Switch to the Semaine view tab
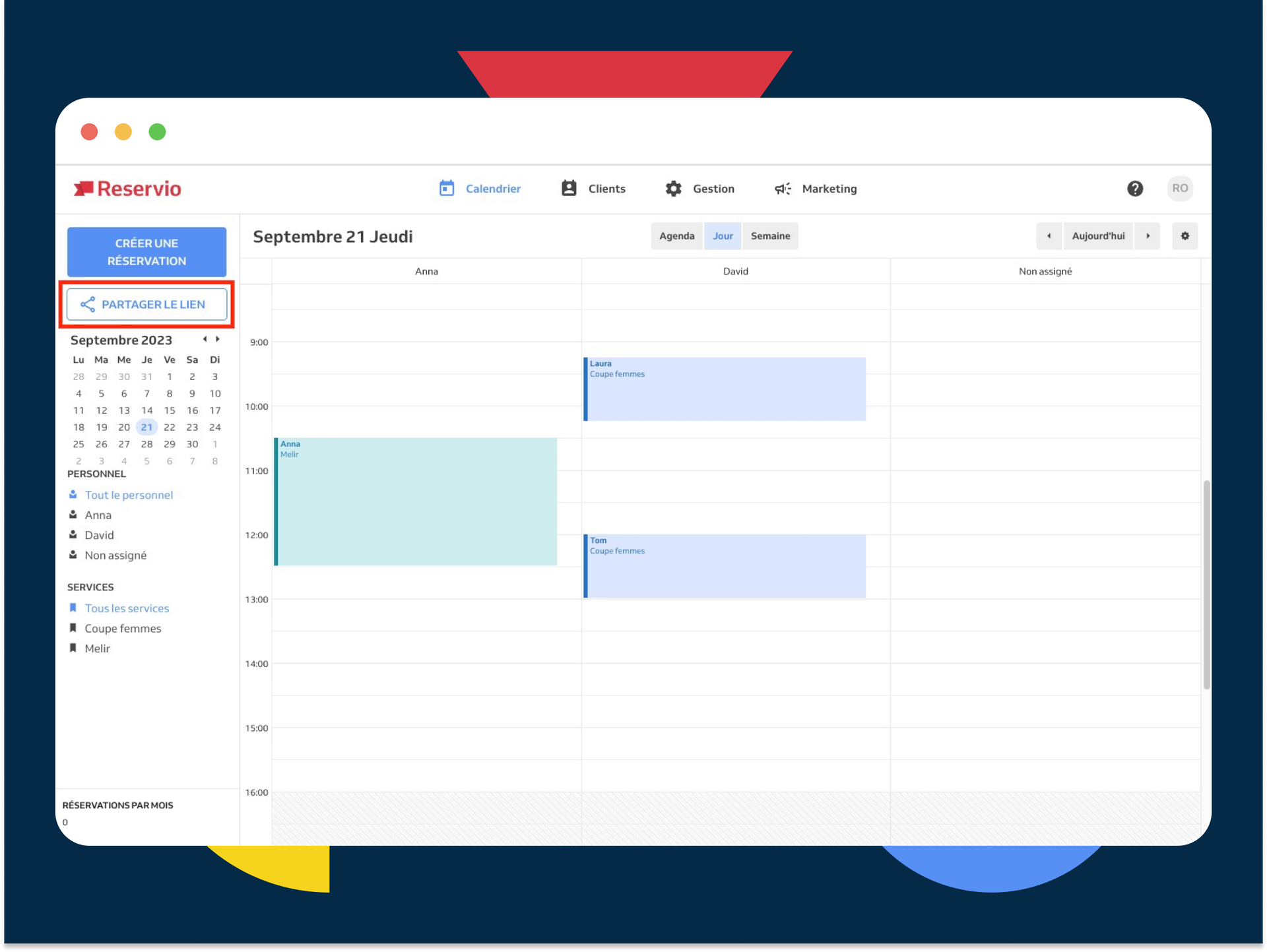This screenshot has height=952, width=1267. (x=770, y=236)
